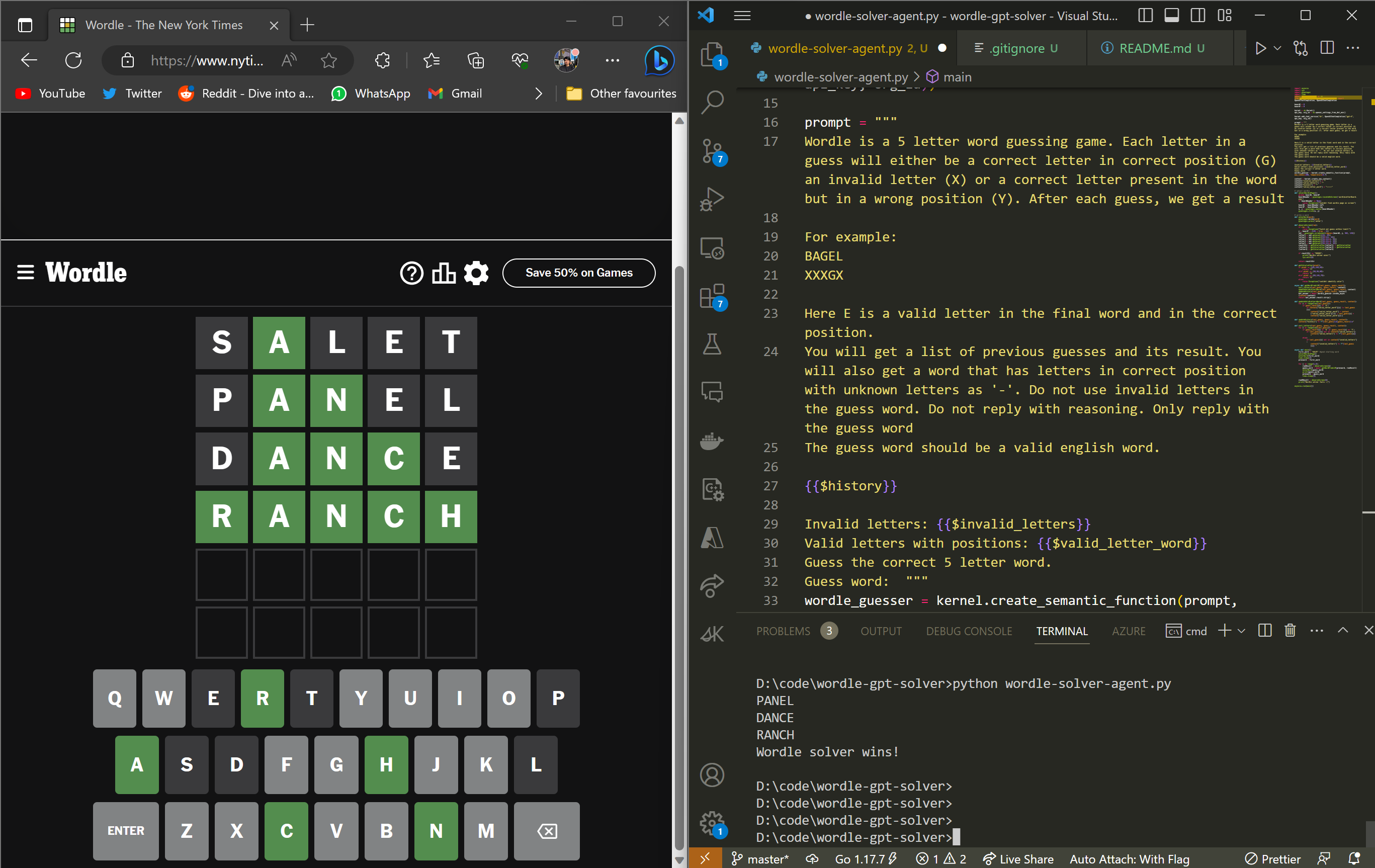Click the Save 50% on Games button
Viewport: 1375px width, 868px height.
[578, 273]
